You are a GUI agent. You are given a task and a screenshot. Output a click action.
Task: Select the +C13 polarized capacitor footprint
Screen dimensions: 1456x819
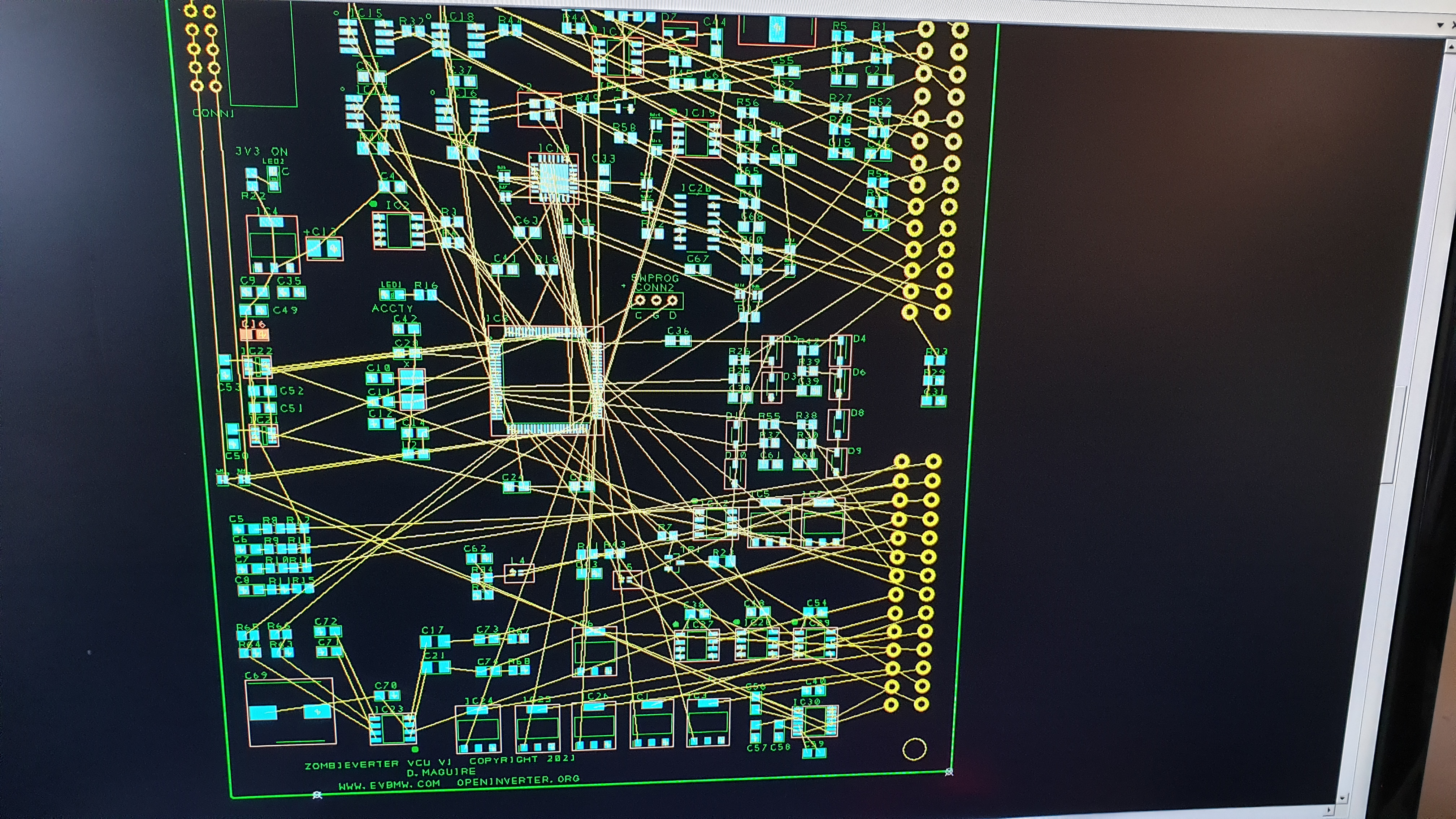(x=324, y=248)
